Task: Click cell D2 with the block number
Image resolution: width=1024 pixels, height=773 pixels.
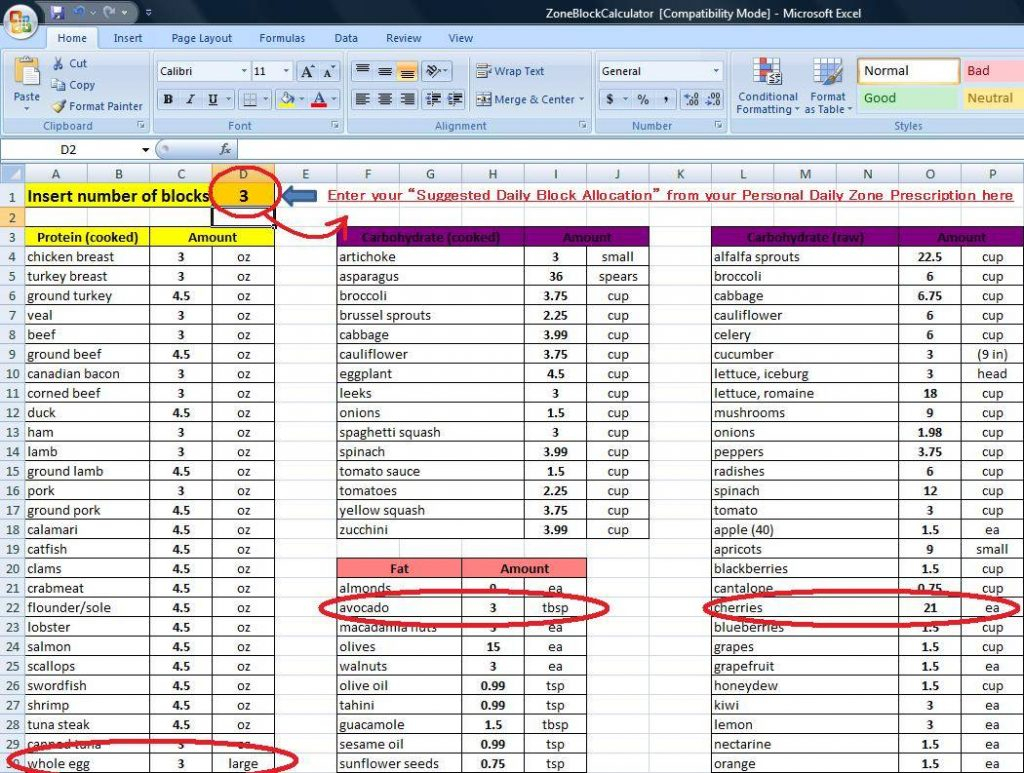Action: pyautogui.click(x=243, y=217)
